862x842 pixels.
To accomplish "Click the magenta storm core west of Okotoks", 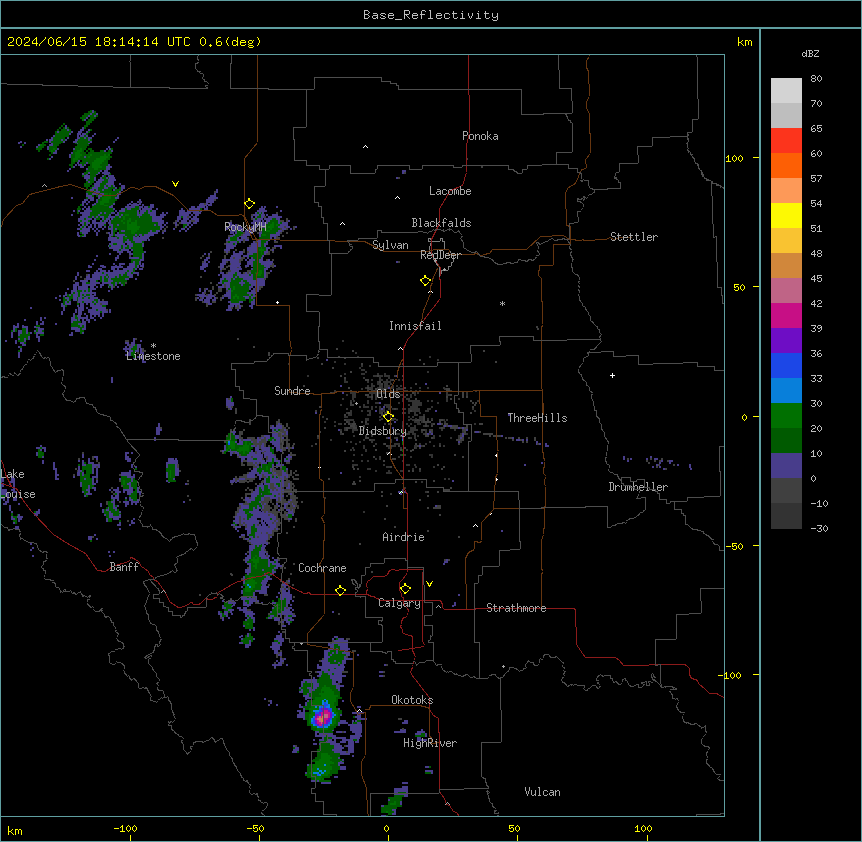I will pos(323,716).
